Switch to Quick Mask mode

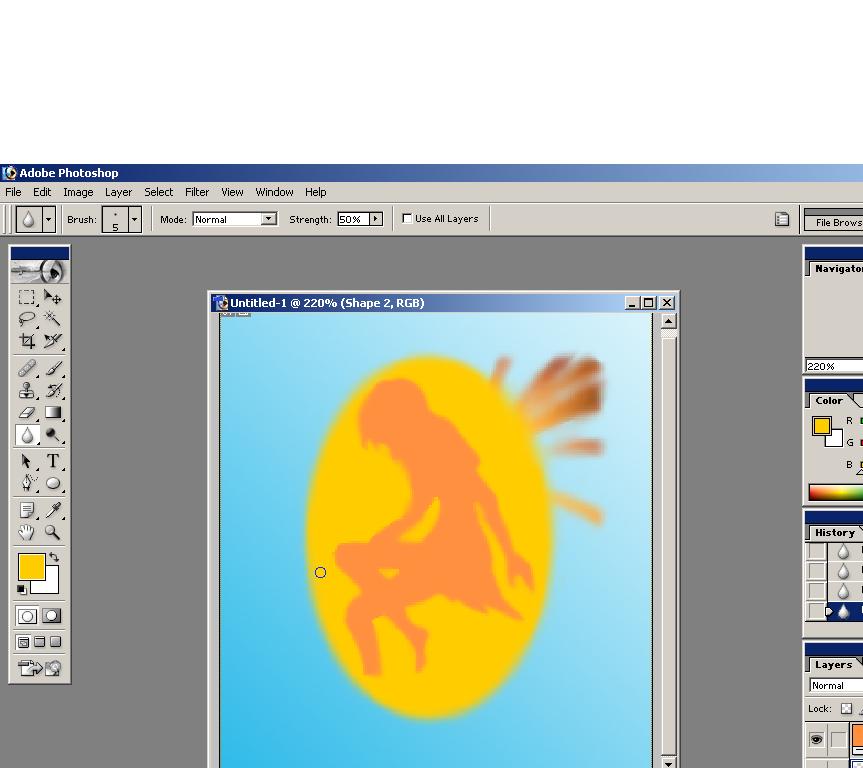pos(52,616)
